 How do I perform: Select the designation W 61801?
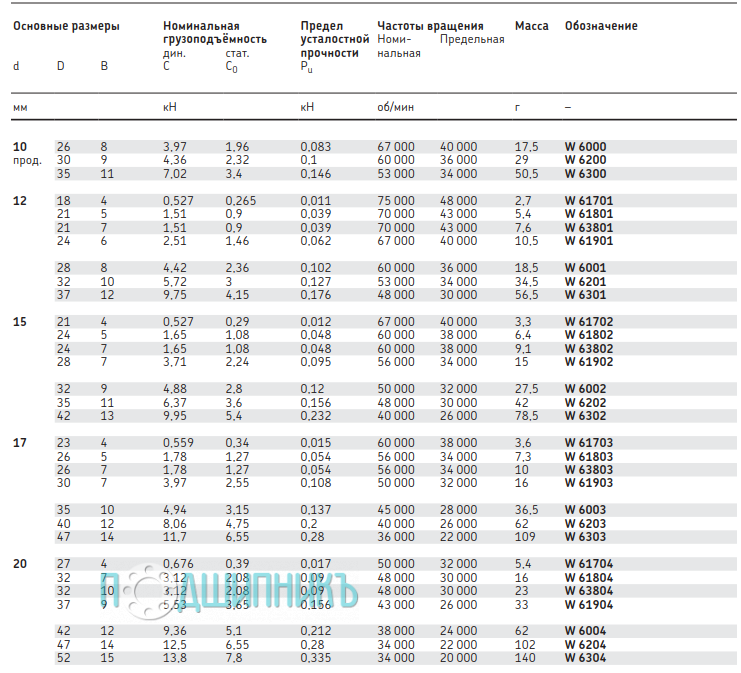tap(589, 214)
